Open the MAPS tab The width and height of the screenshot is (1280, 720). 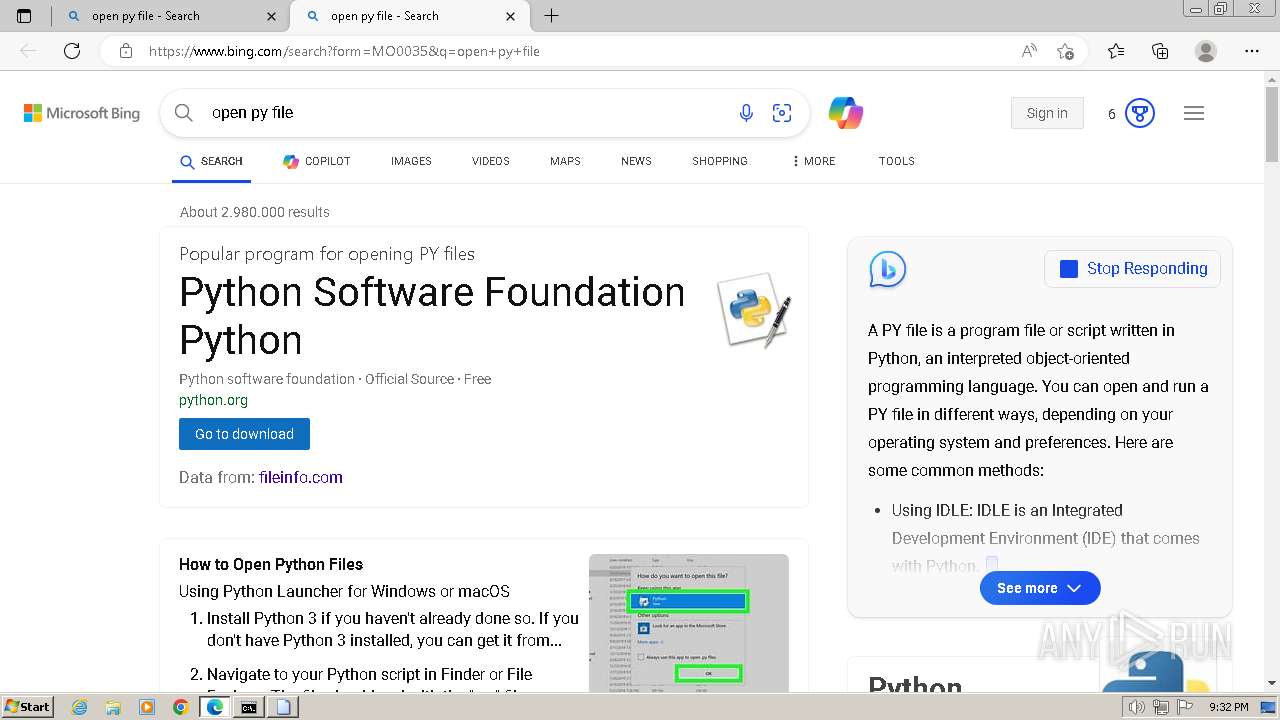coord(565,161)
